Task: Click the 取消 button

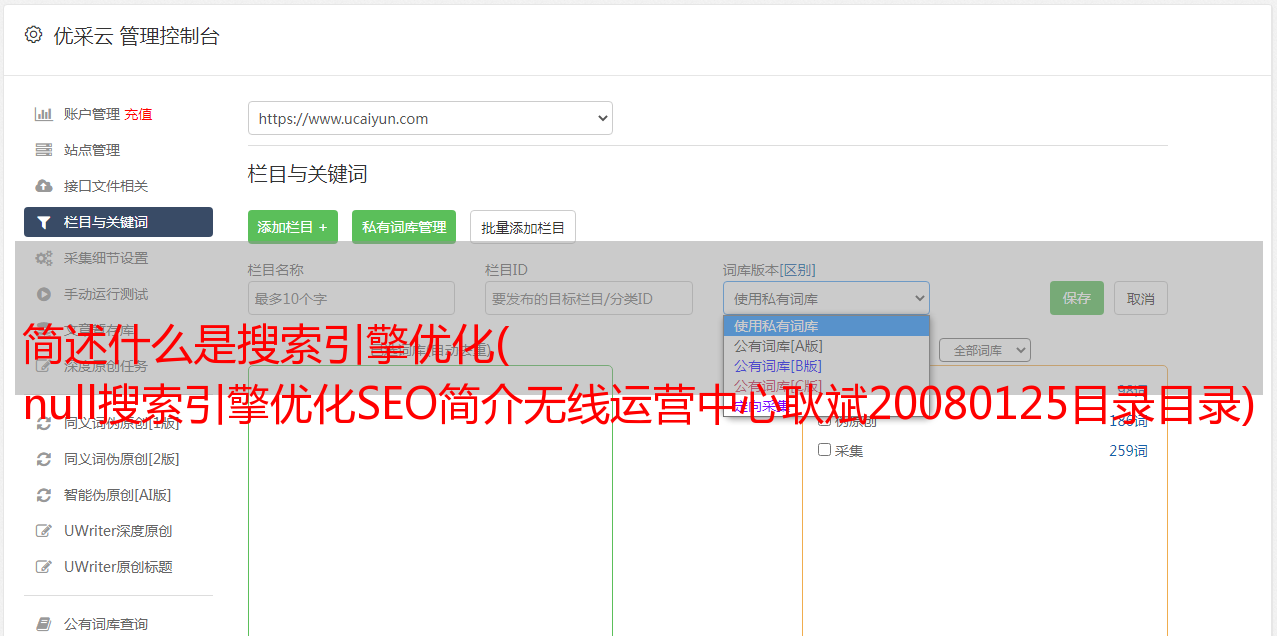Action: (x=1141, y=298)
